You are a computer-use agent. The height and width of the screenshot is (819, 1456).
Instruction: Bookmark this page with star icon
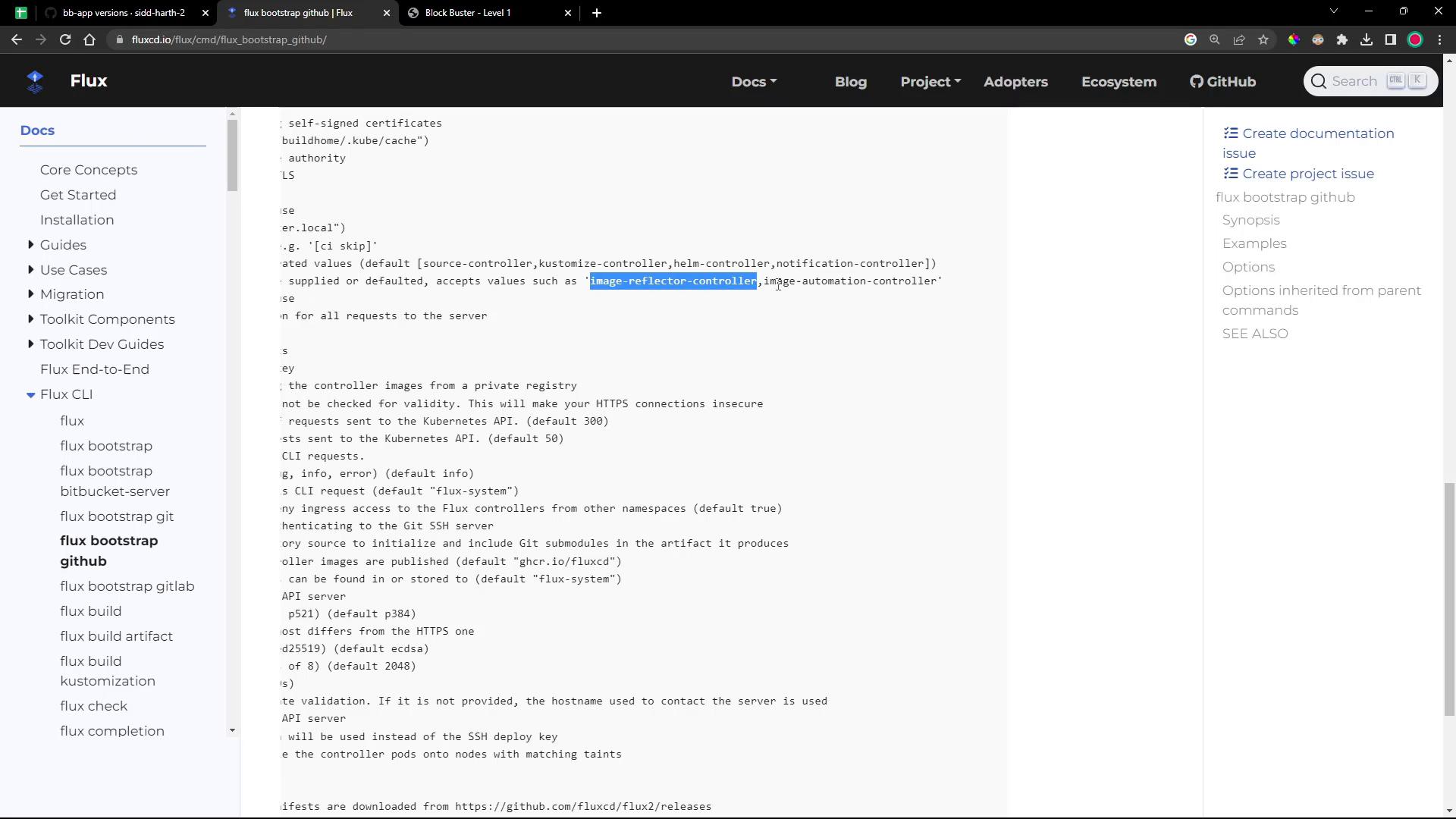1263,39
